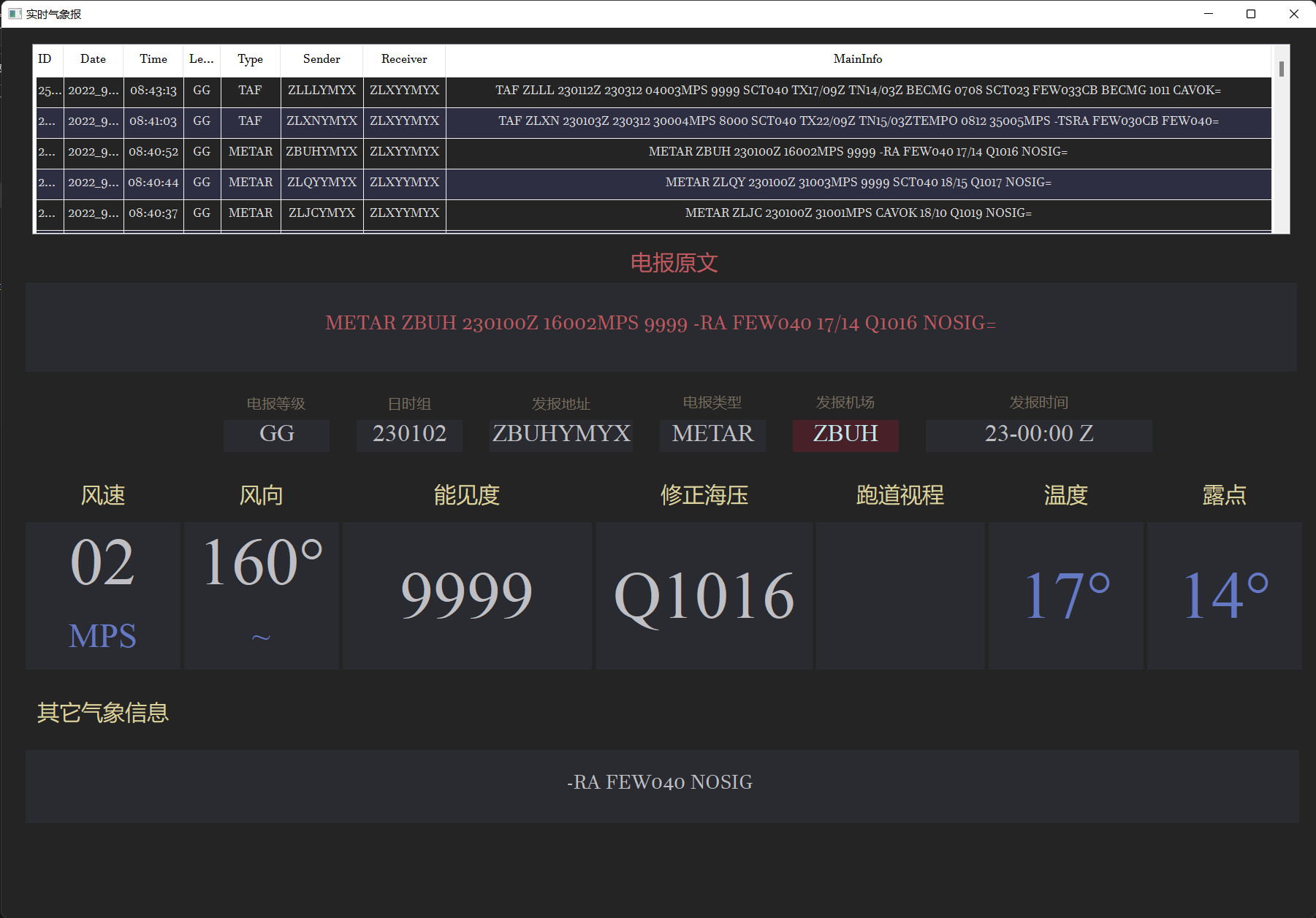Select the METAR ZBUH telegram row
The image size is (1316, 918).
[x=658, y=153]
